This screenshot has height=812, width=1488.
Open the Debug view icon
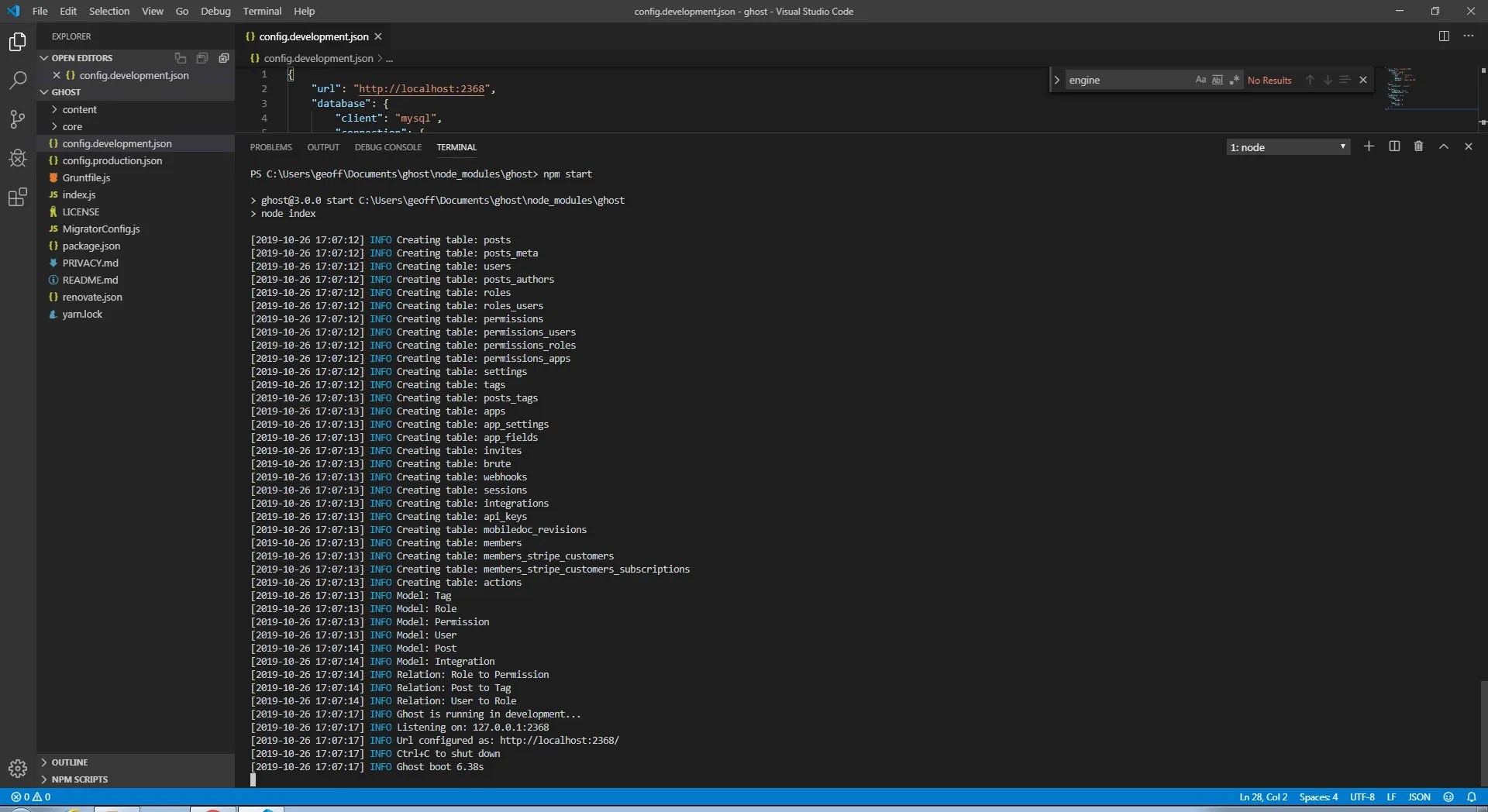(17, 158)
